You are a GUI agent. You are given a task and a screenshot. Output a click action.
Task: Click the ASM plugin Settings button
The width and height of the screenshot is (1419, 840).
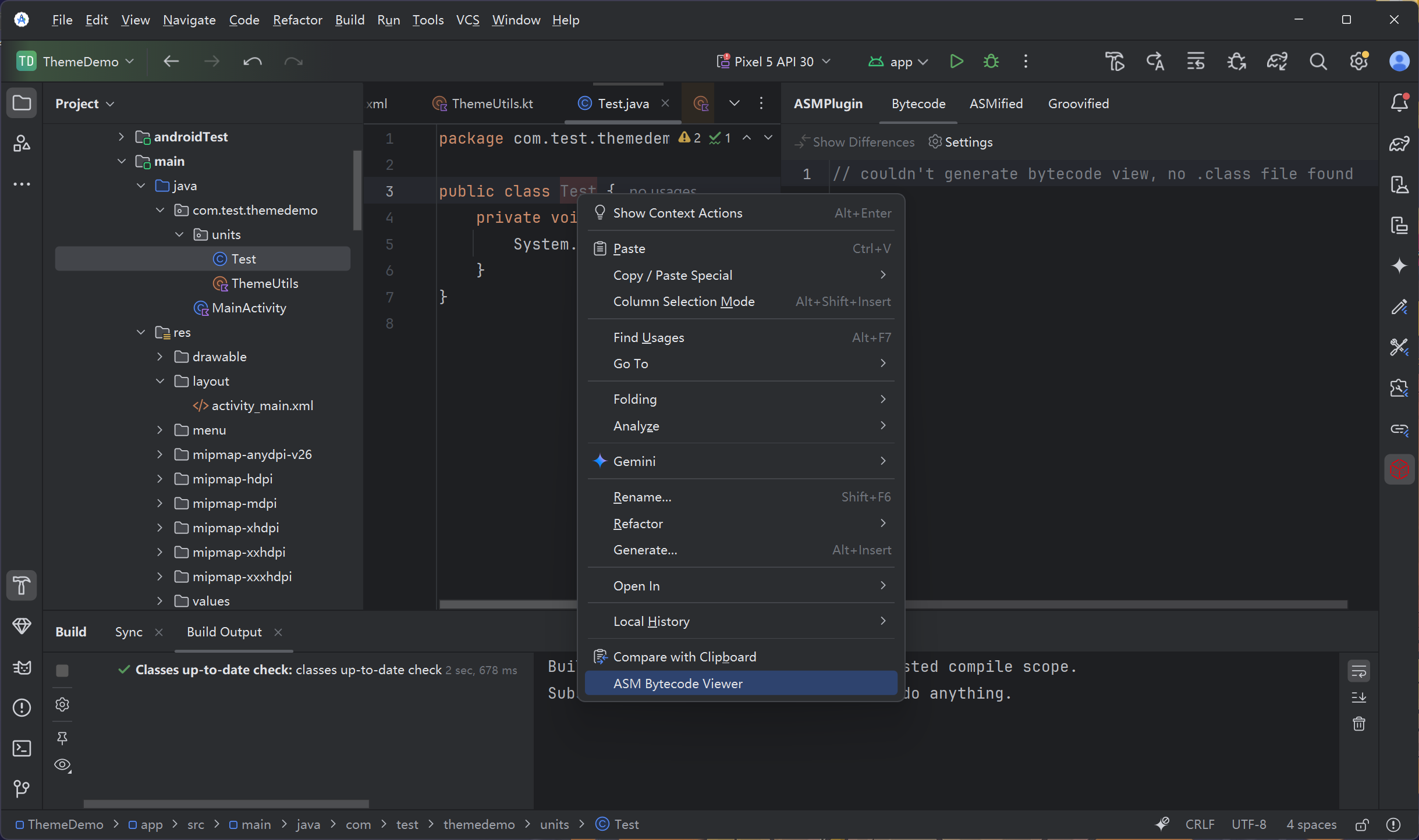click(x=960, y=142)
